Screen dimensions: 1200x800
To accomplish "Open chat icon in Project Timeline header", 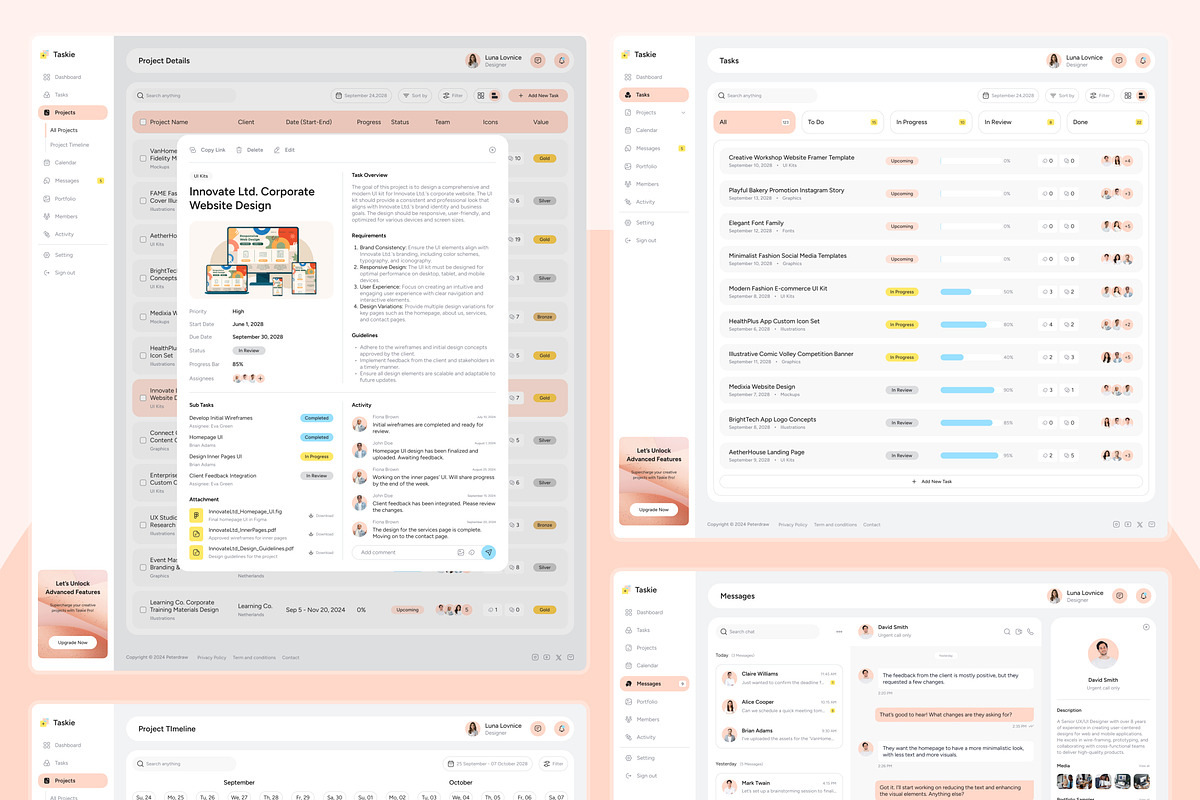I will 538,729.
